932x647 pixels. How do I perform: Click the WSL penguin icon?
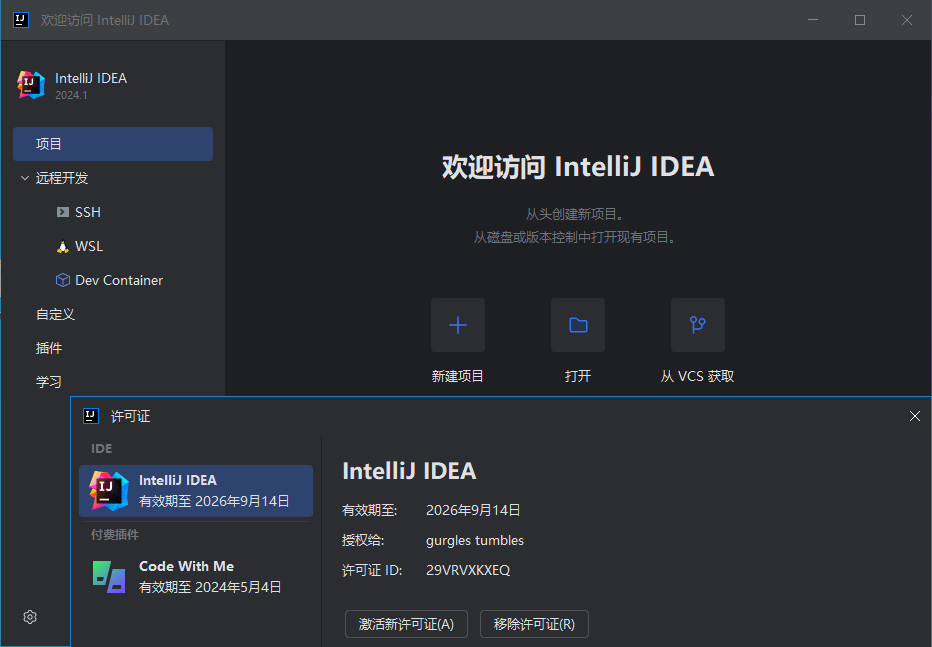(x=63, y=246)
